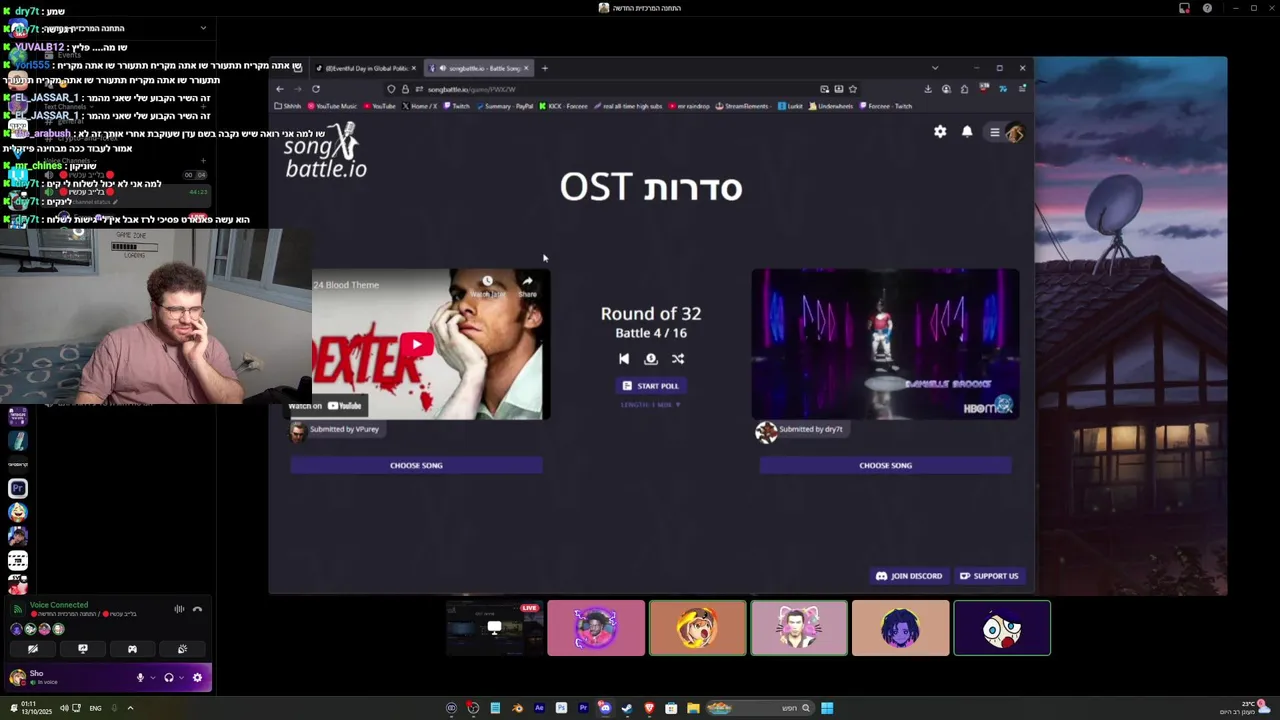Open the Summary - PayPal bookmark

[505, 106]
